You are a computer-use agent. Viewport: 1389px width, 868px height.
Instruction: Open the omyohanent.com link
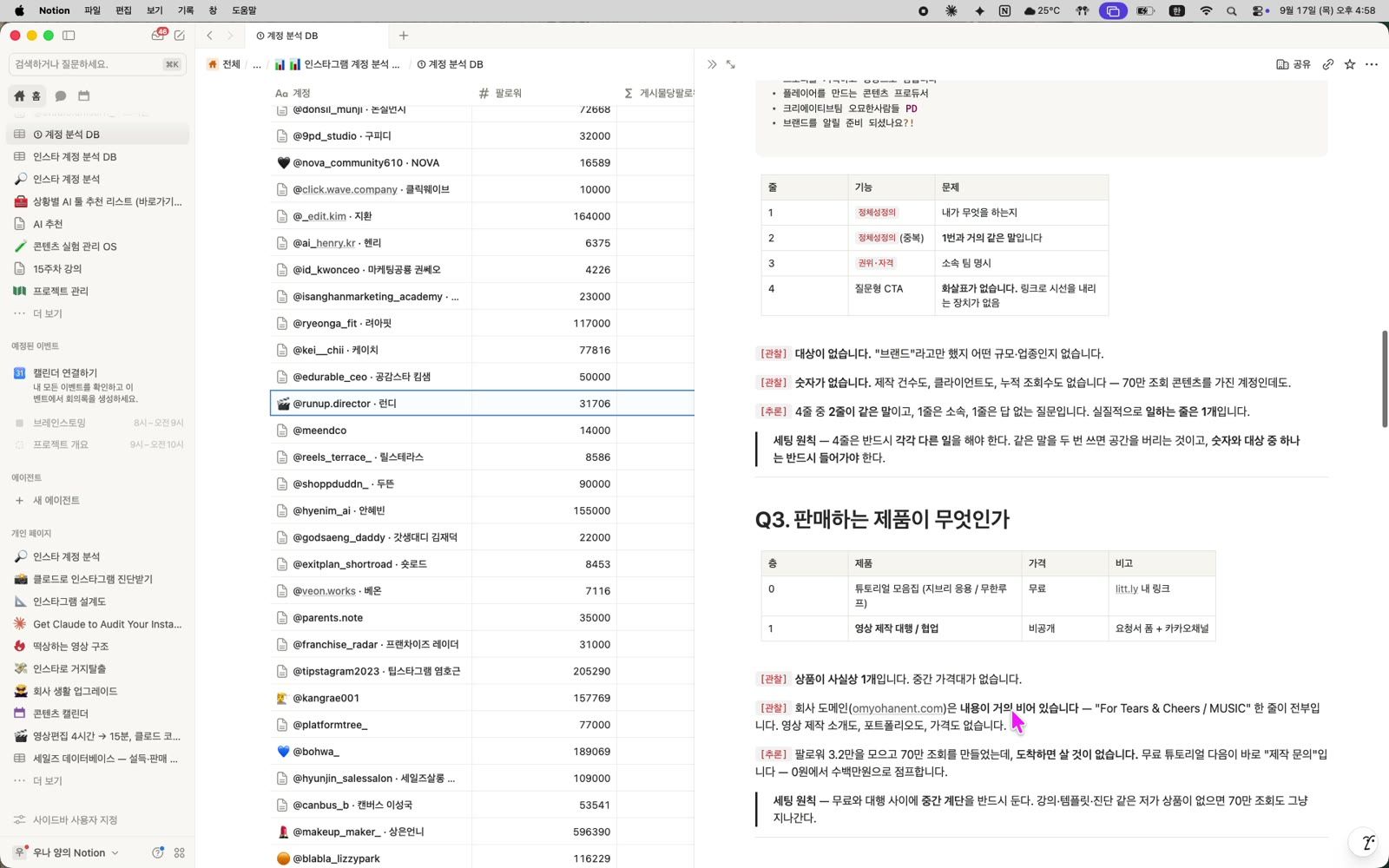pyautogui.click(x=898, y=708)
